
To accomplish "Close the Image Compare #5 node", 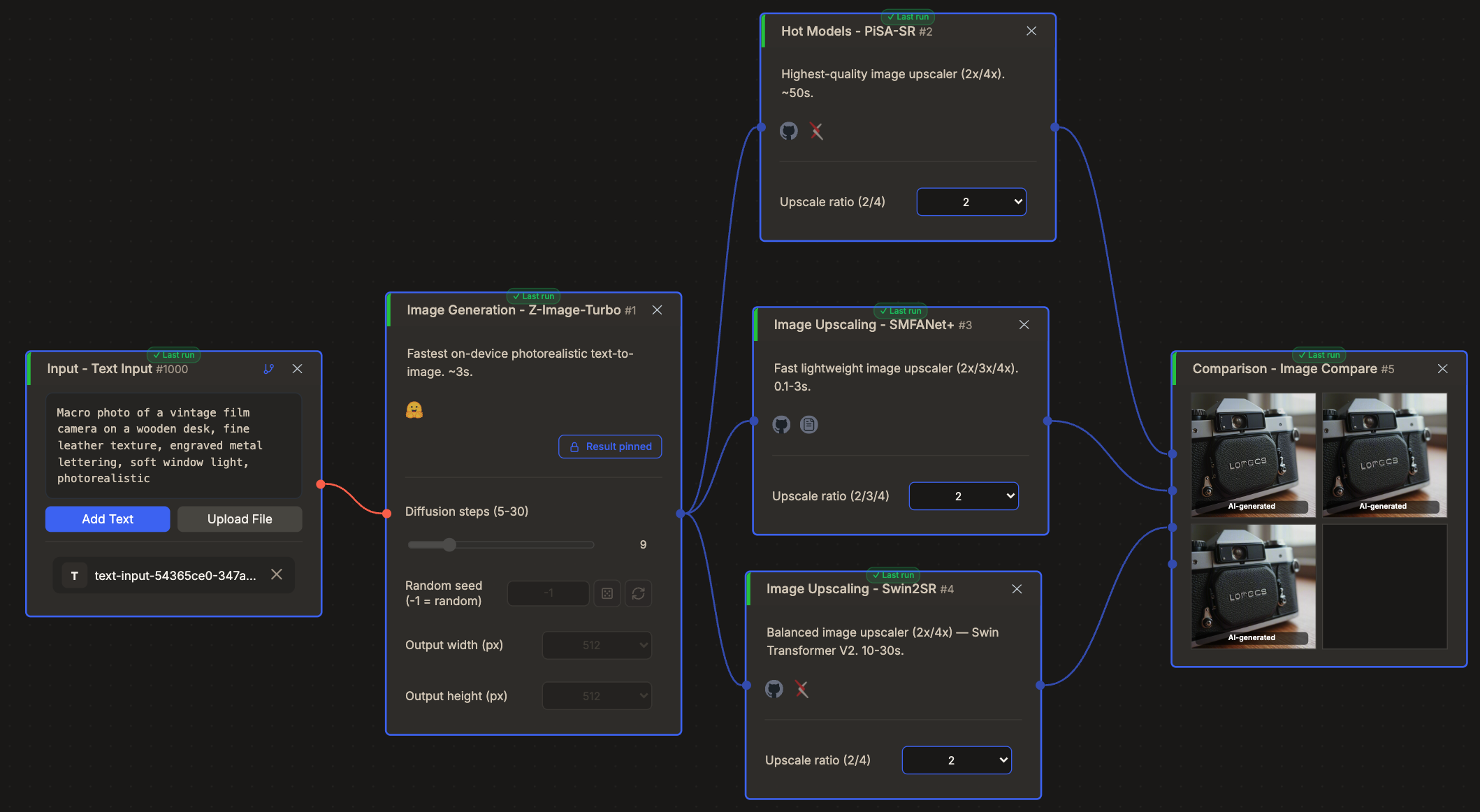I will (1442, 369).
